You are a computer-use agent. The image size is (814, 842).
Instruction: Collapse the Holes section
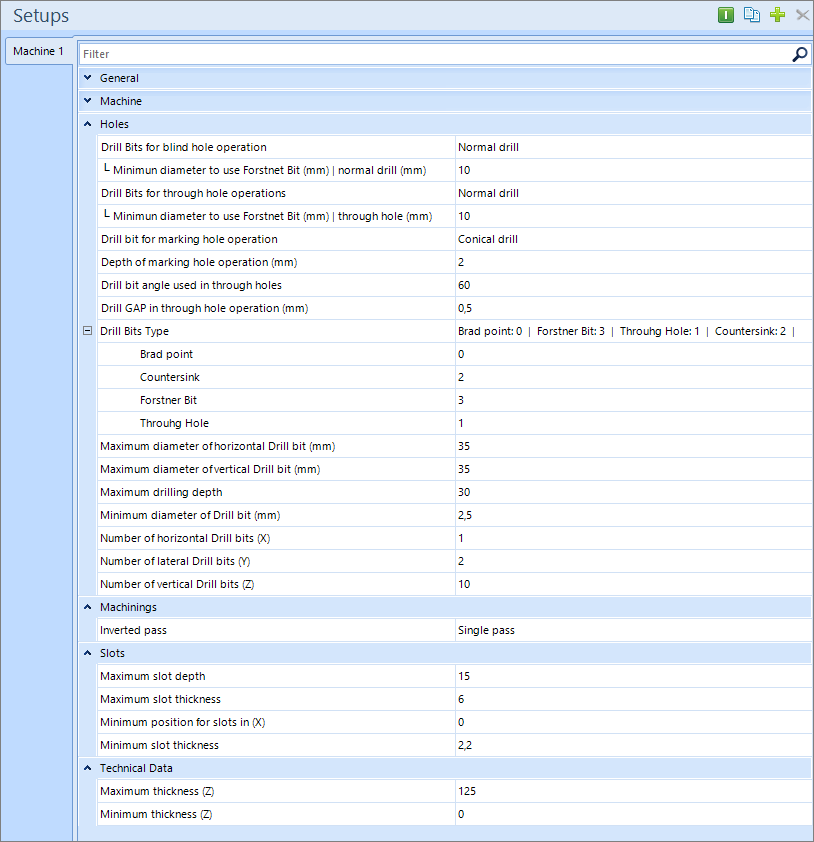tap(88, 124)
